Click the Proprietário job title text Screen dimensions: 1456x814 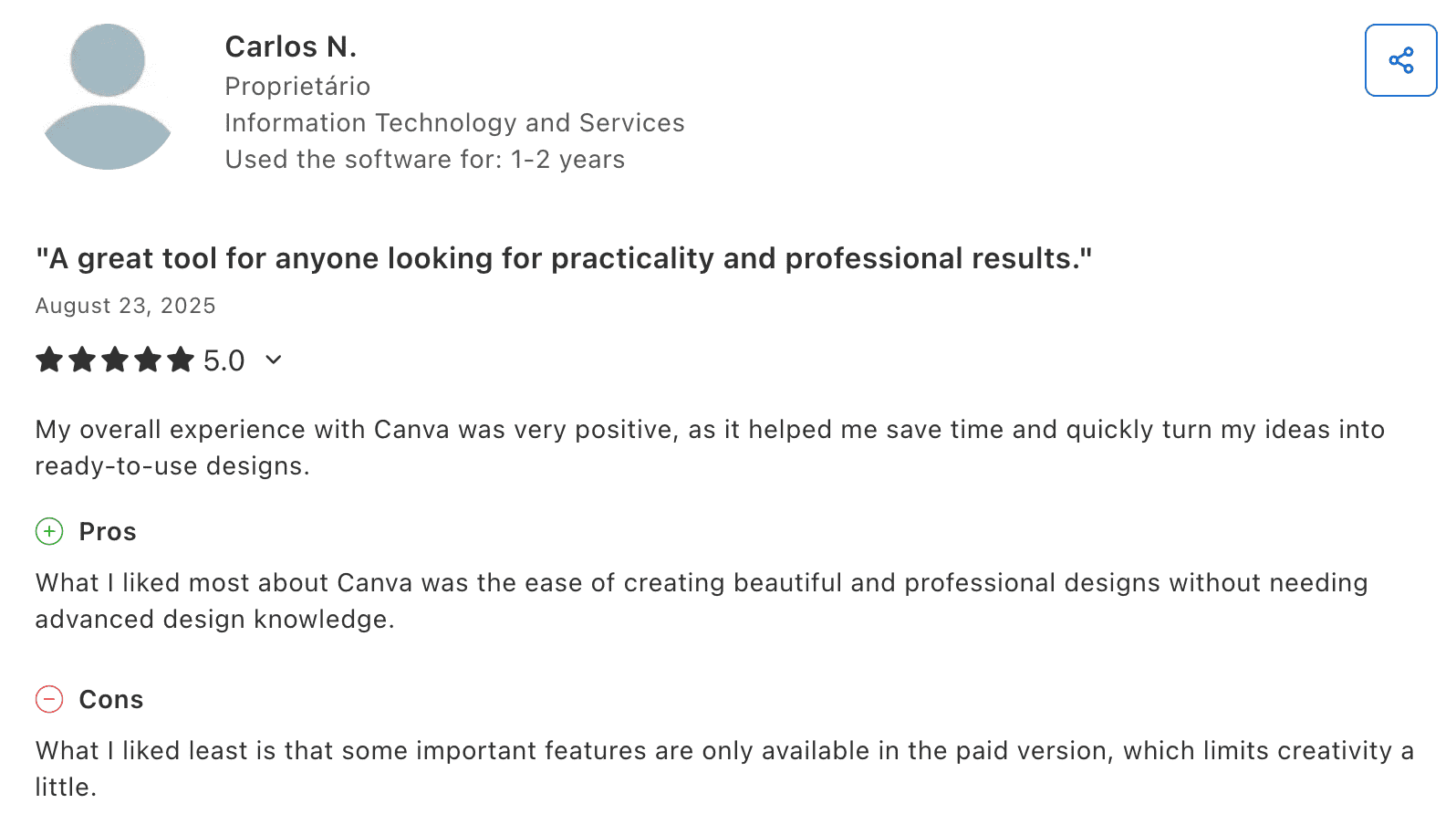pyautogui.click(x=297, y=87)
